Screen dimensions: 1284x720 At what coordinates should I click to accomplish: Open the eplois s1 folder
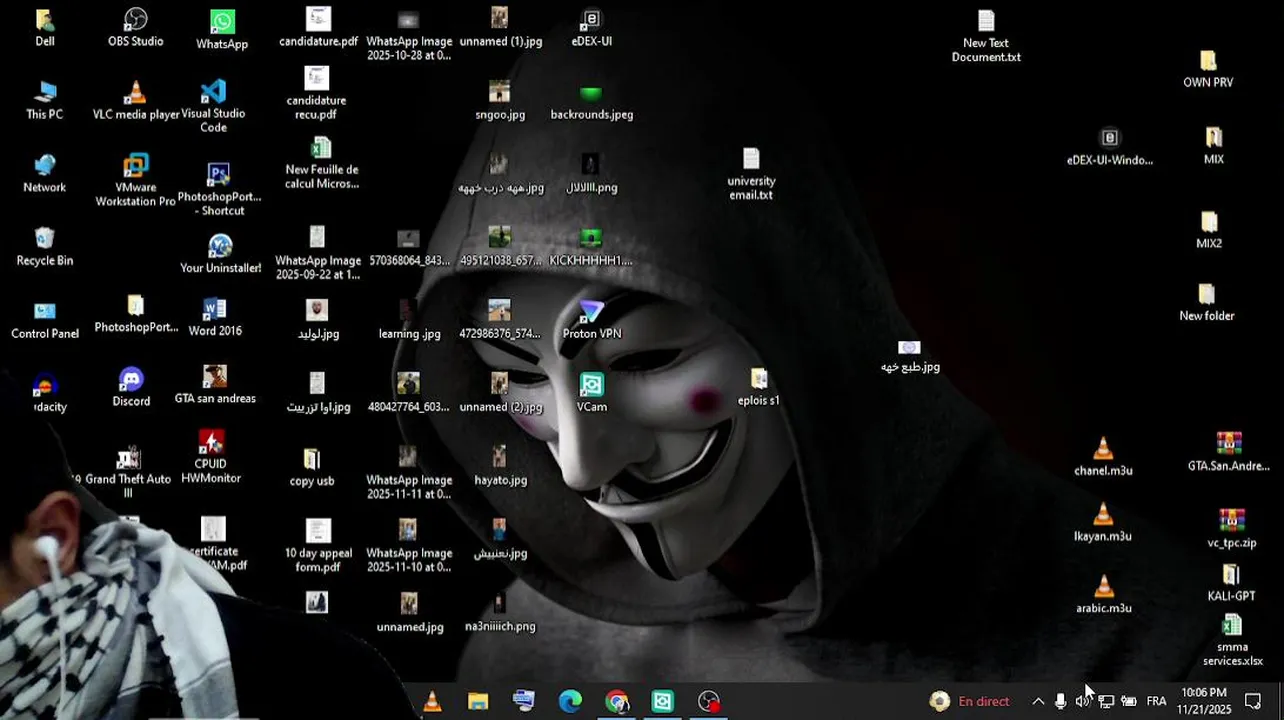(759, 387)
